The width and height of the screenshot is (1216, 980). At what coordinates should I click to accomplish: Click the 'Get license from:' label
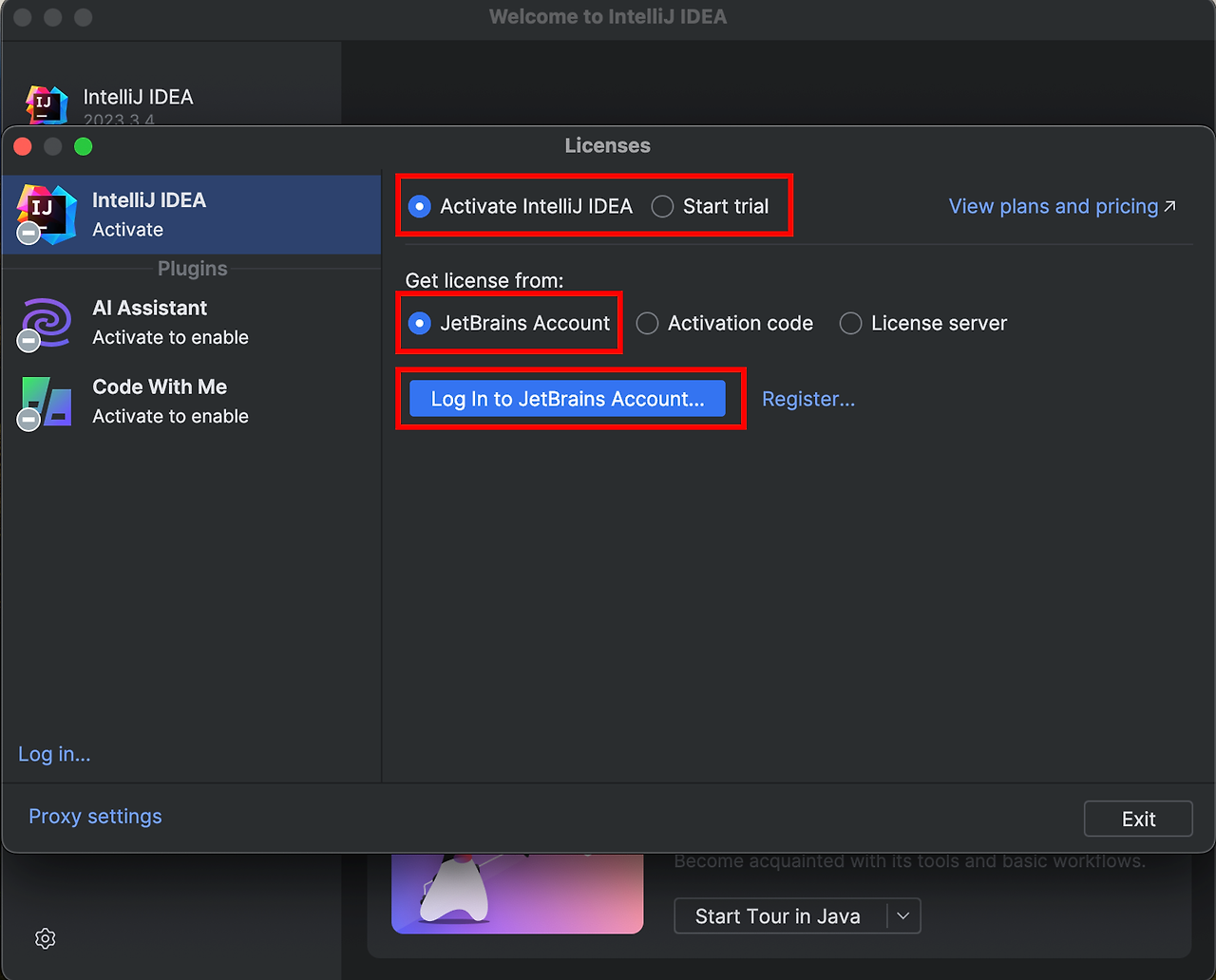pos(484,281)
